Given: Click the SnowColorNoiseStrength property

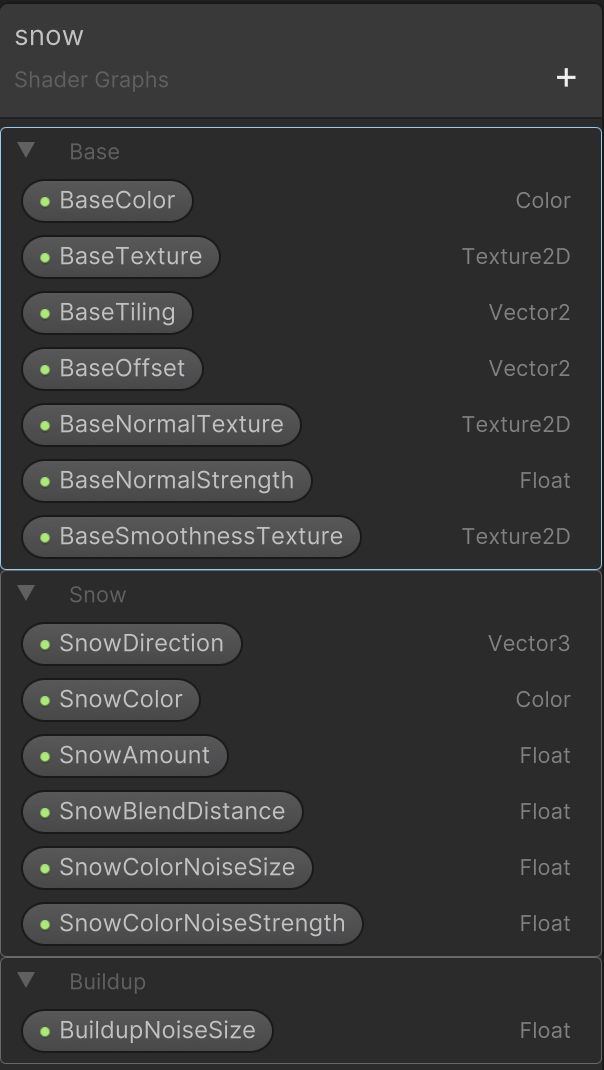Looking at the screenshot, I should point(192,923).
